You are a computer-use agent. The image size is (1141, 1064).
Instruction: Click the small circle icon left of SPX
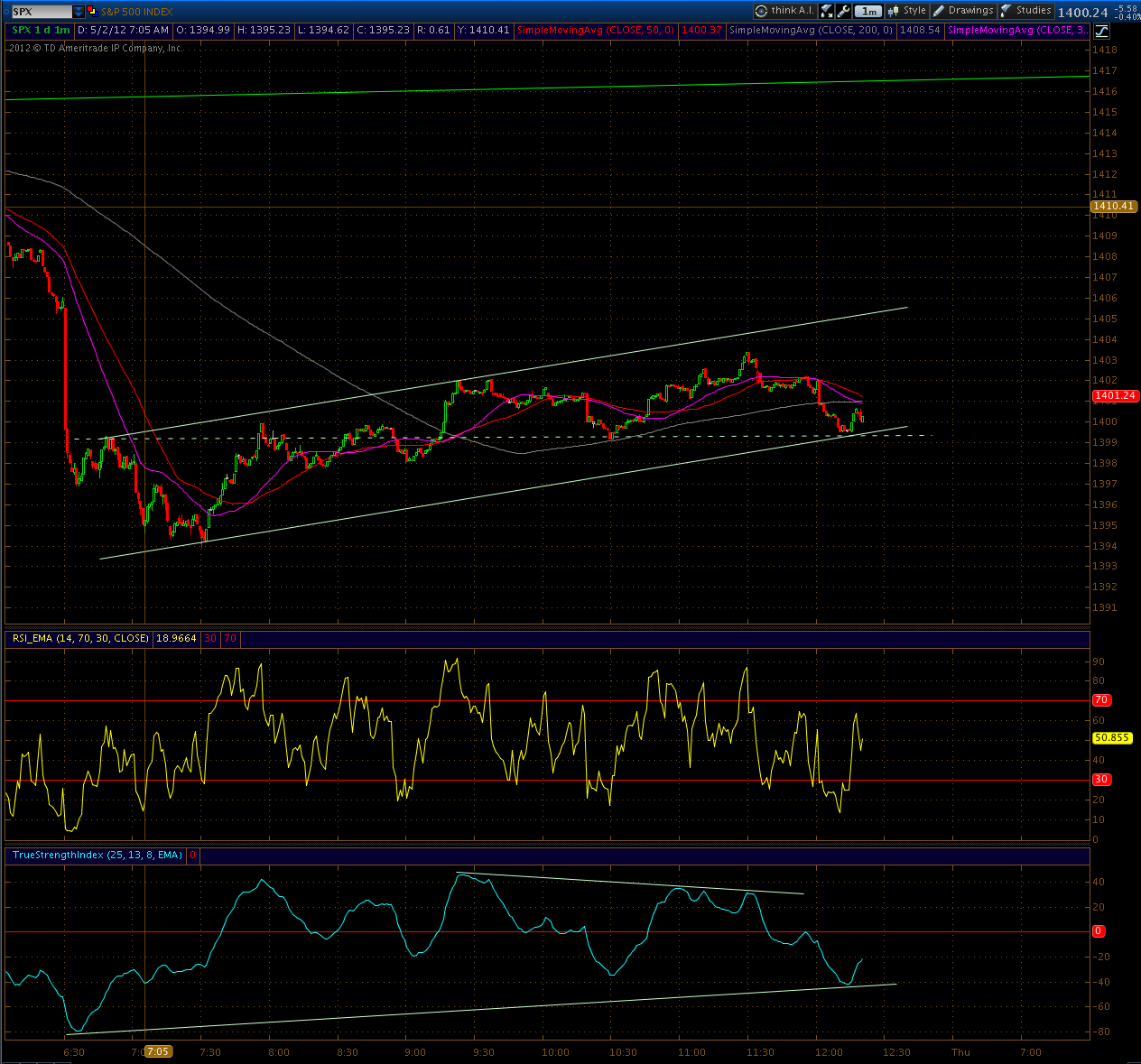tap(5, 12)
